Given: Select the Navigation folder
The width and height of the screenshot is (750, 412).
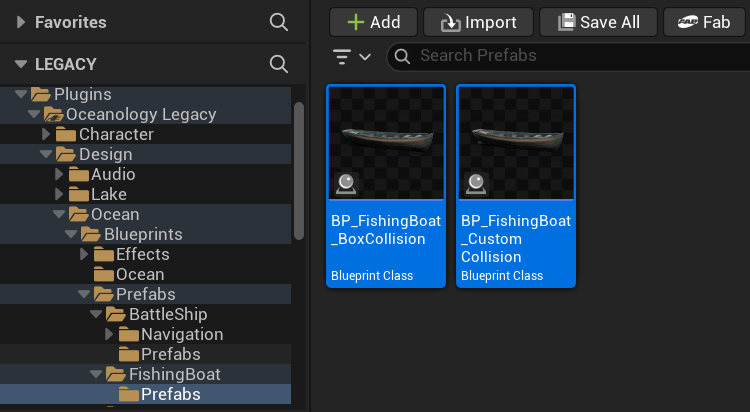Looking at the screenshot, I should (145, 334).
